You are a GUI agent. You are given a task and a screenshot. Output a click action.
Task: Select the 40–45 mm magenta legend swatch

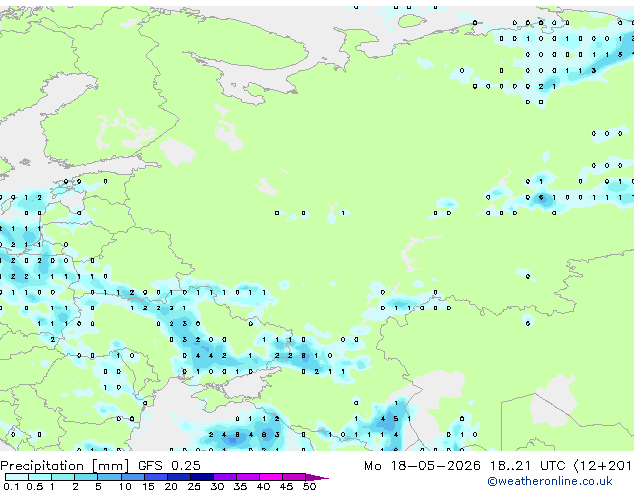[x=271, y=477]
